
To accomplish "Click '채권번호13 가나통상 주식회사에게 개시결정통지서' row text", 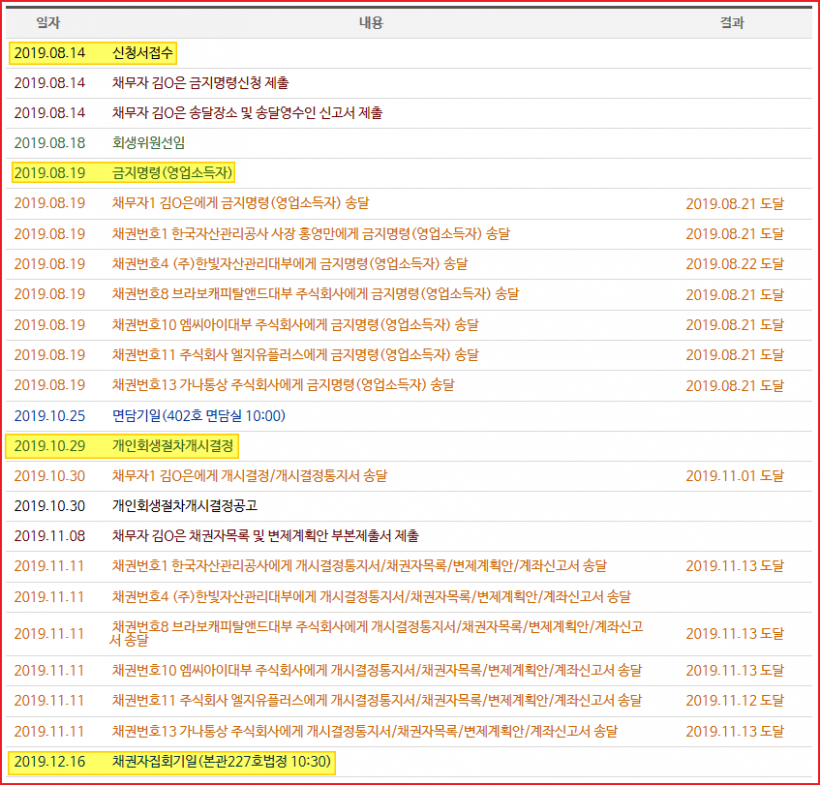I will 365,732.
